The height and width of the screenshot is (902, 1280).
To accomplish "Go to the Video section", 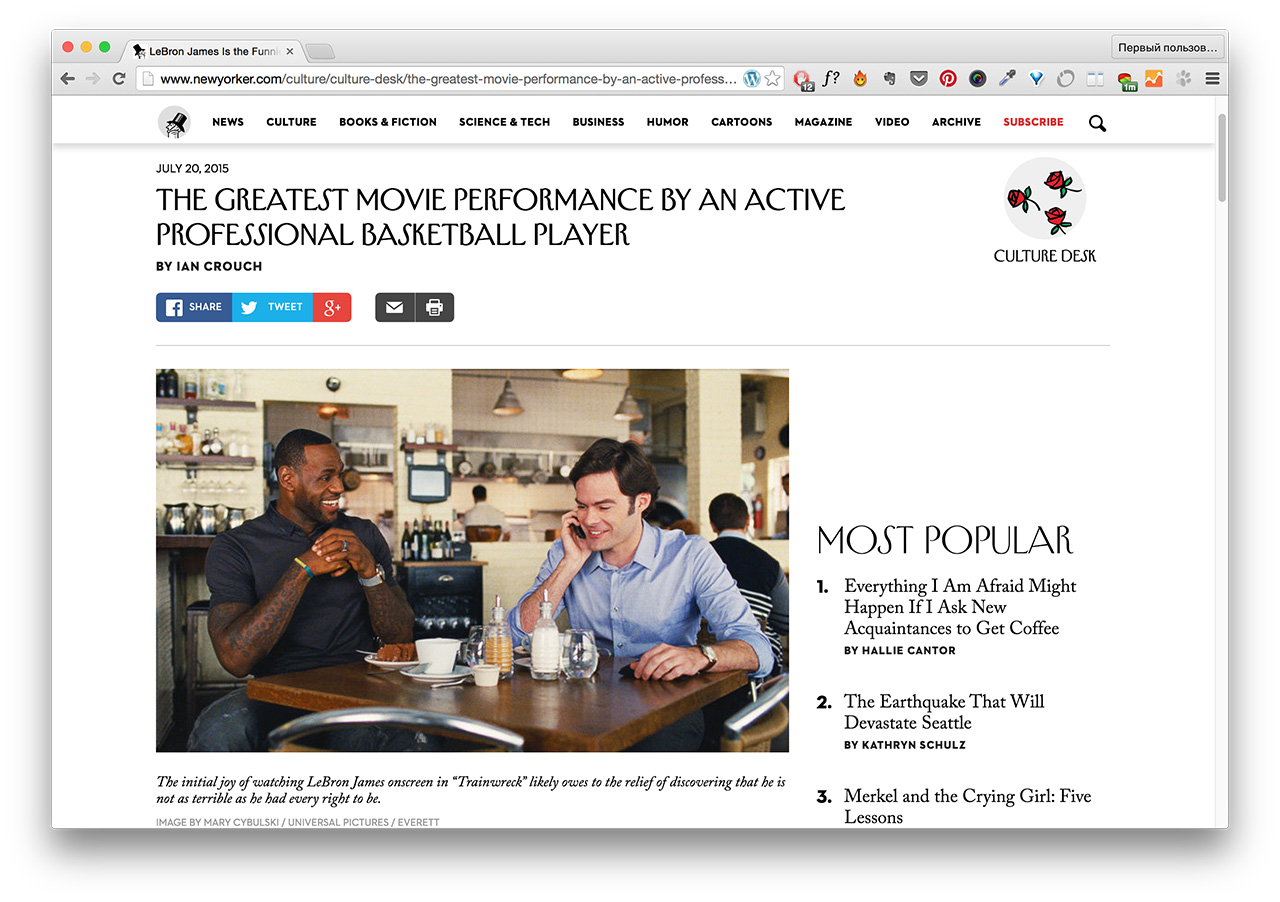I will click(892, 122).
